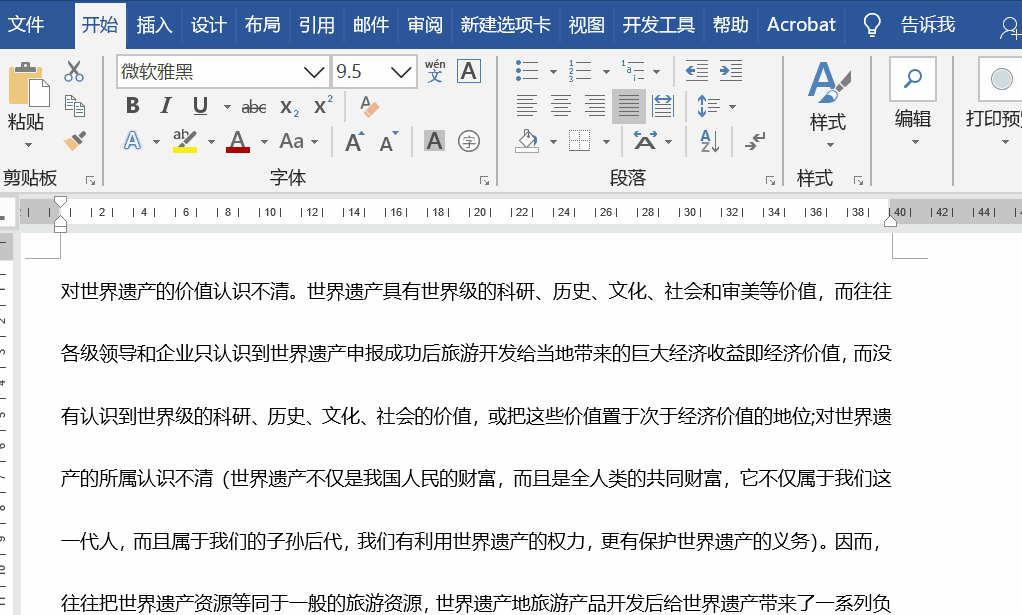1022x615 pixels.
Task: Align text right
Action: point(594,106)
